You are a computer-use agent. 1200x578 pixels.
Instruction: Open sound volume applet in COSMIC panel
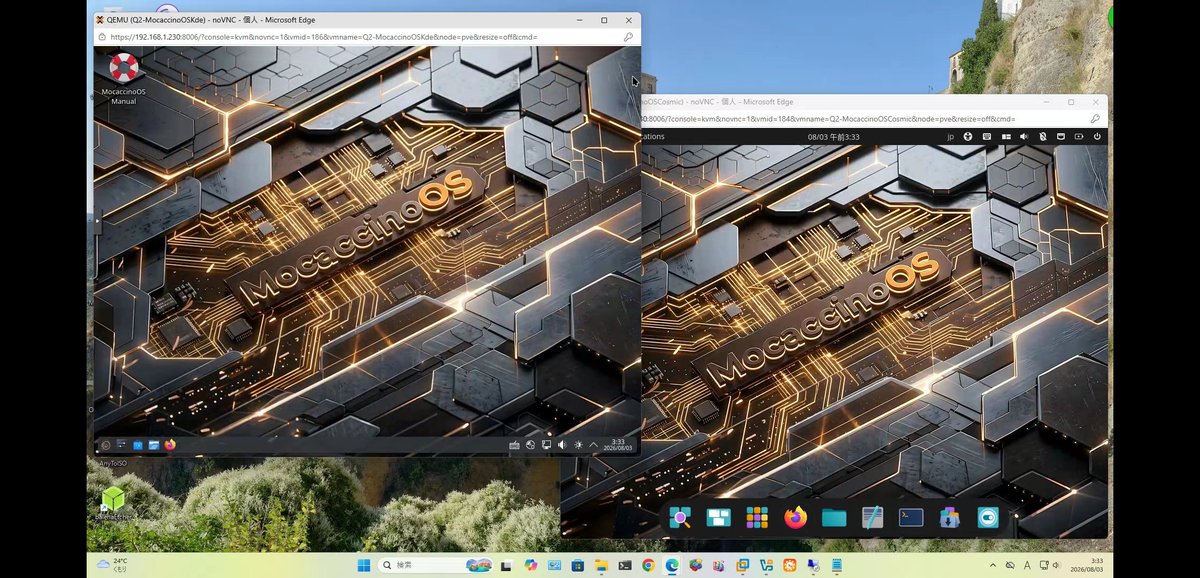(1023, 136)
